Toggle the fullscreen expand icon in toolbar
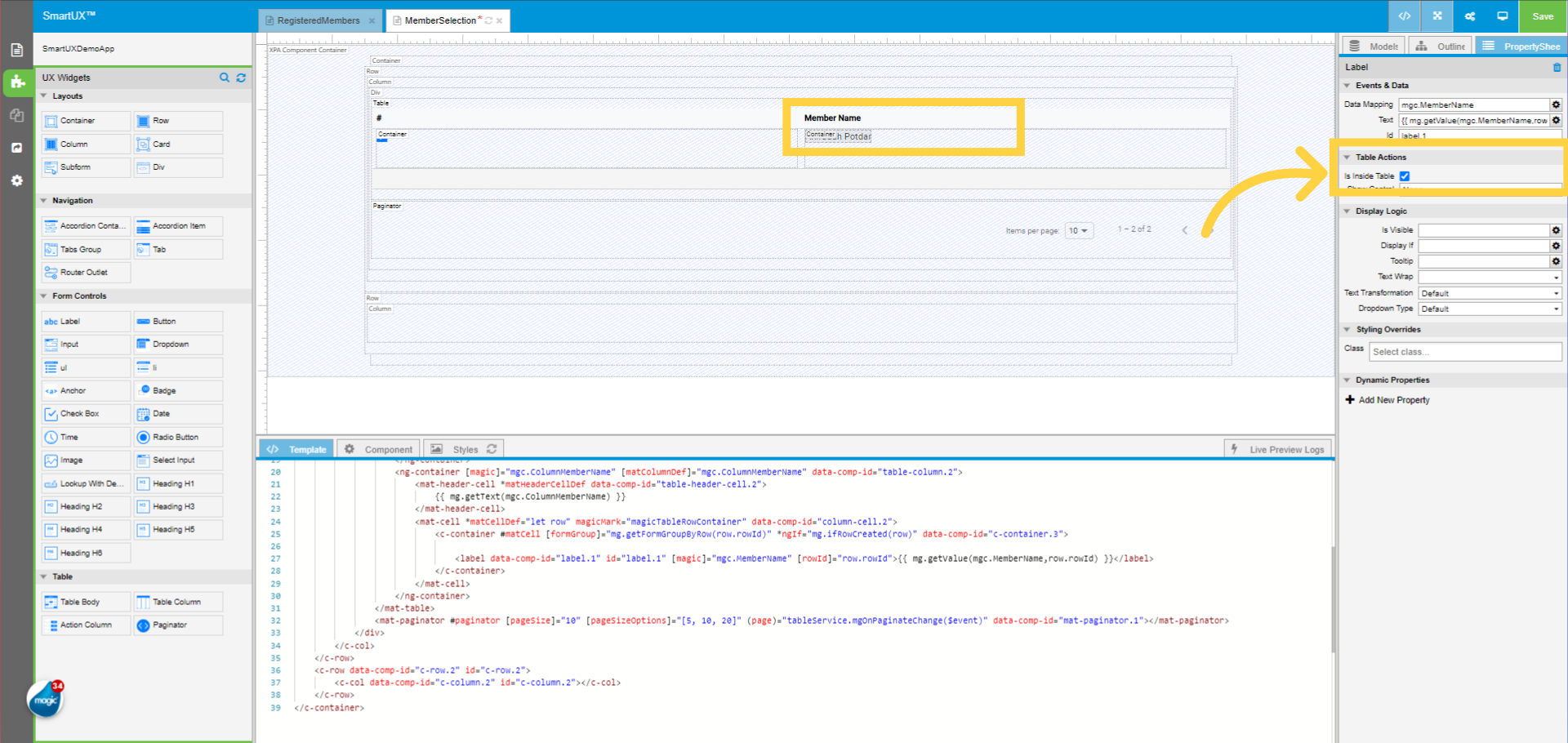 pyautogui.click(x=1437, y=16)
